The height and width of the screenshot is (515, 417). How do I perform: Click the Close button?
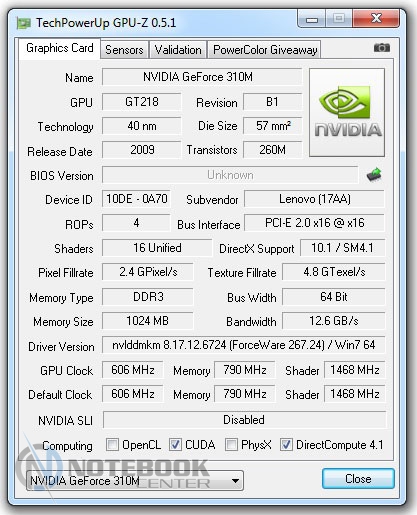point(358,479)
